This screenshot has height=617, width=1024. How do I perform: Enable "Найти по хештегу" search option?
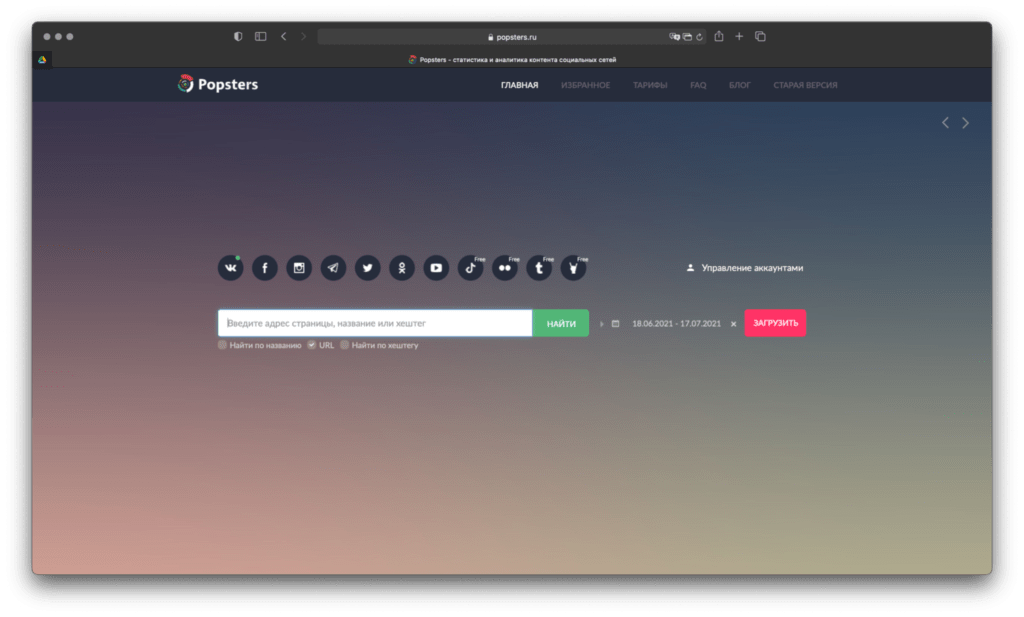point(345,345)
